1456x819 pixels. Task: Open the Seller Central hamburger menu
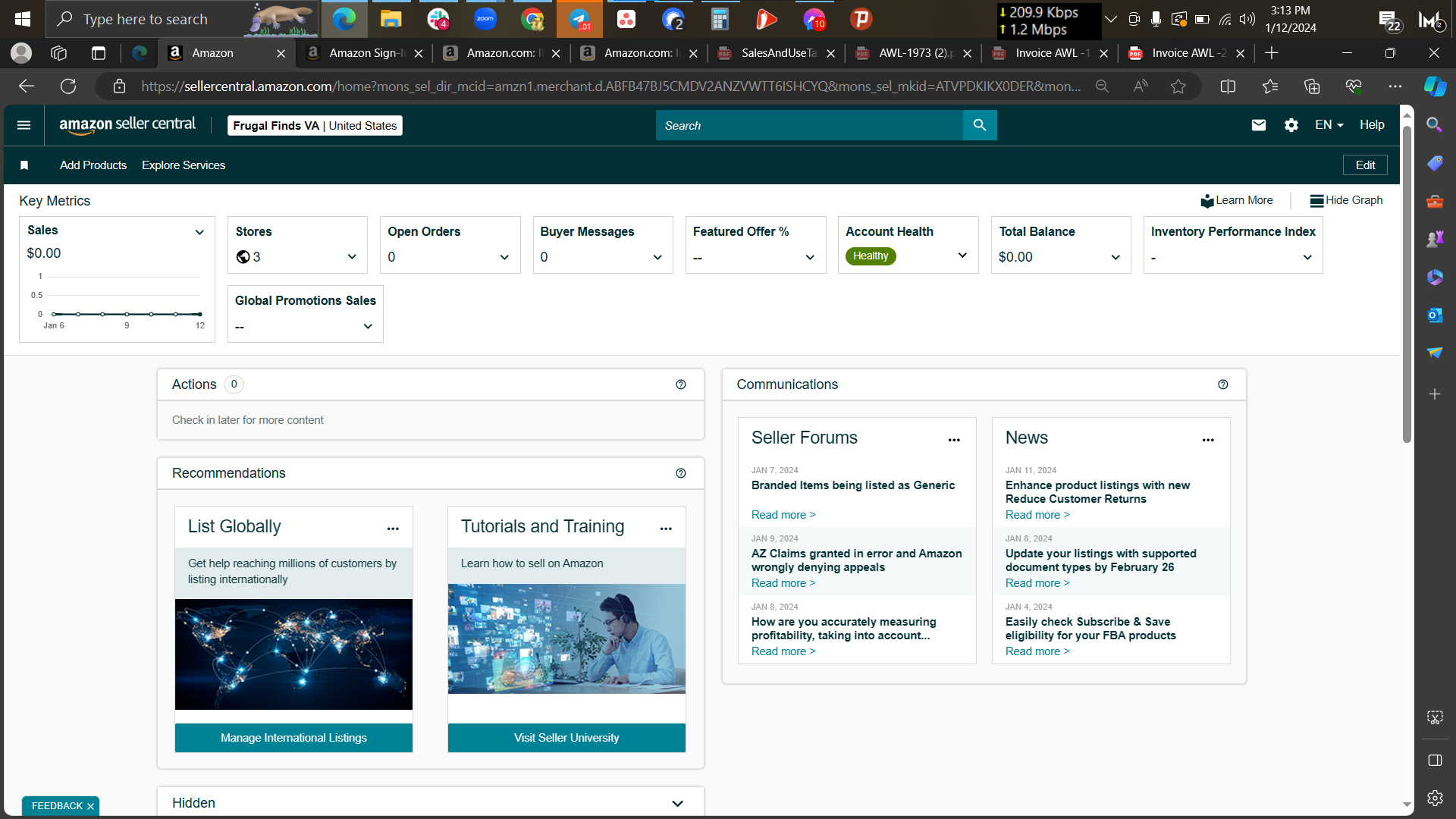[x=24, y=125]
